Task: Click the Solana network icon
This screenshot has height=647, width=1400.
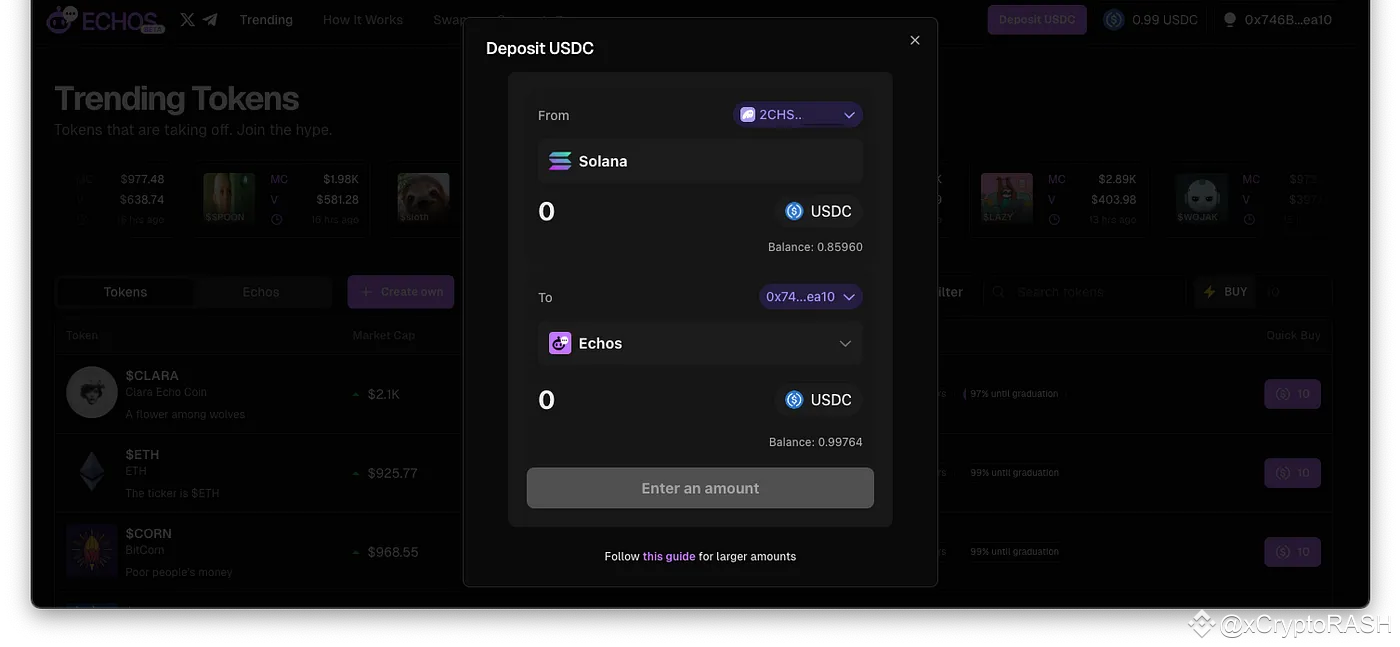Action: pos(560,161)
